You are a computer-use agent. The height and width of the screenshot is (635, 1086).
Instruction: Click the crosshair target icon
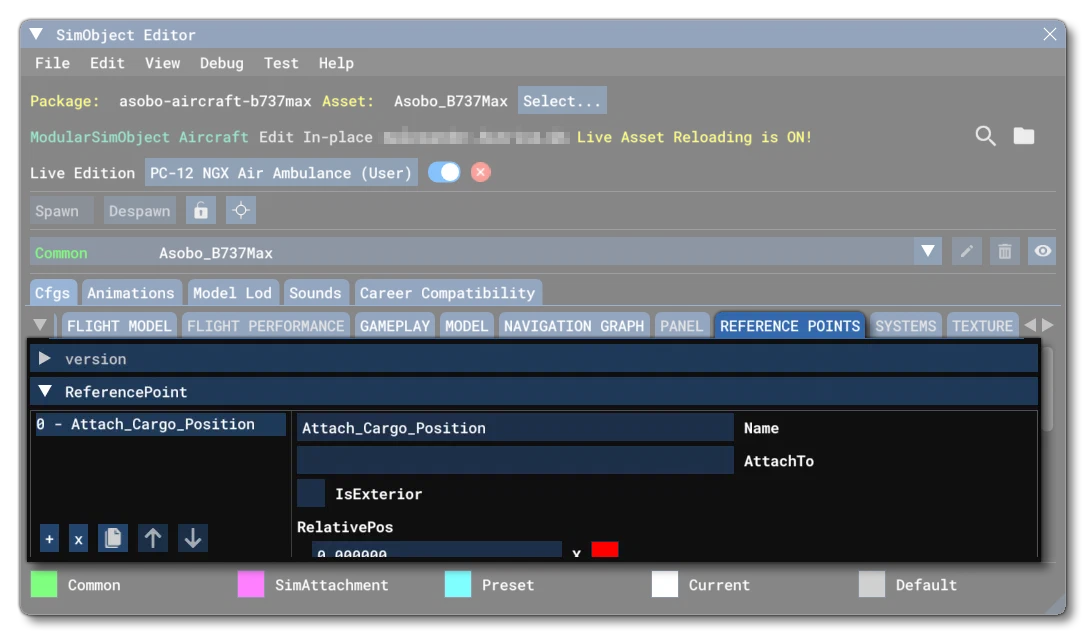(241, 211)
